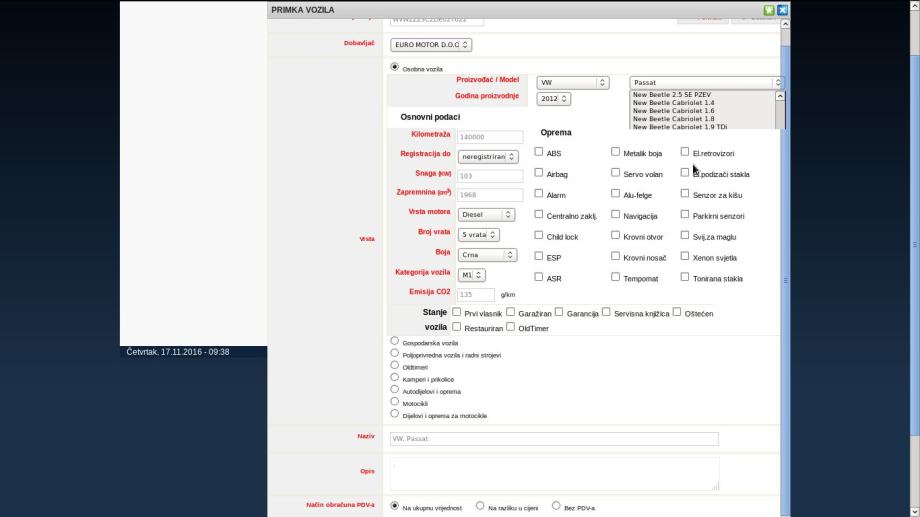The height and width of the screenshot is (517, 920).
Task: Open the Broj vrata dropdown
Action: click(478, 235)
